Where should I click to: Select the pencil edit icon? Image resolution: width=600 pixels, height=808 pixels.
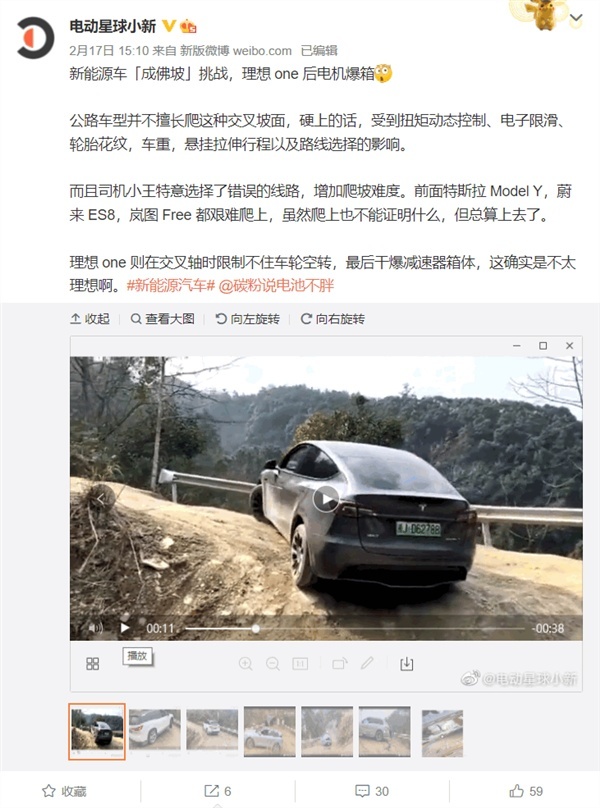click(367, 663)
